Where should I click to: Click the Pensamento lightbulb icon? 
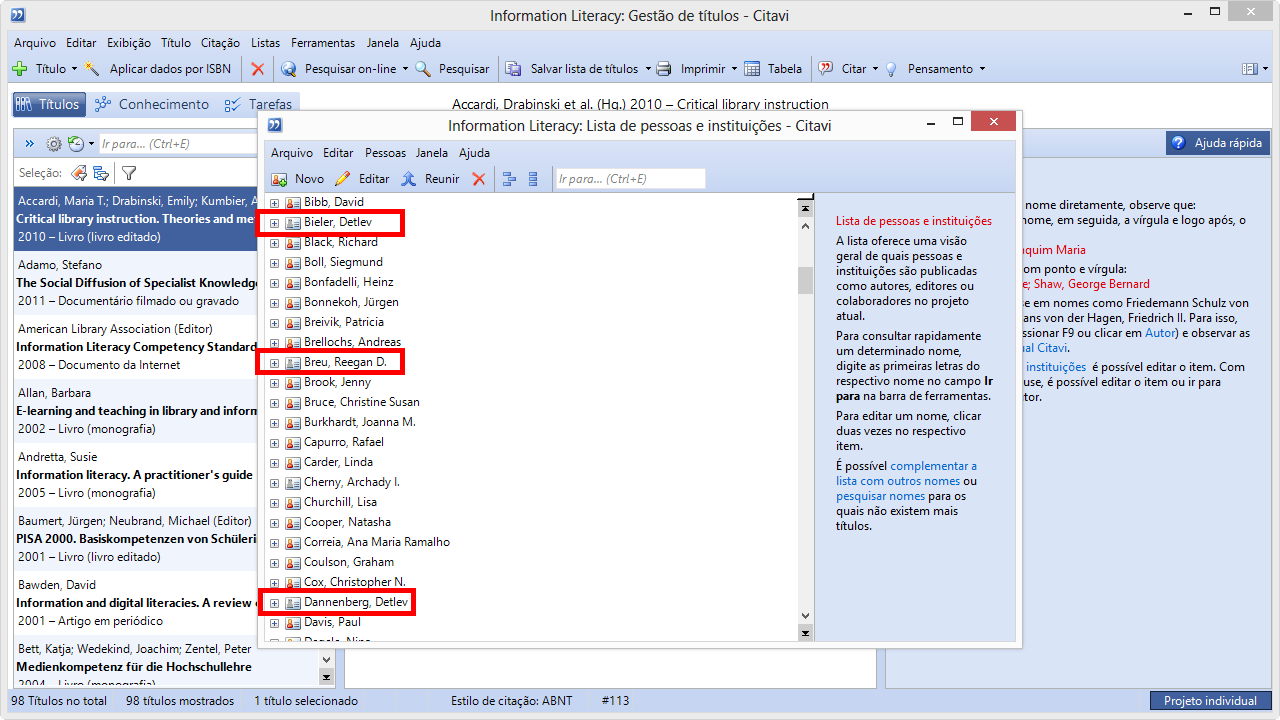click(891, 69)
